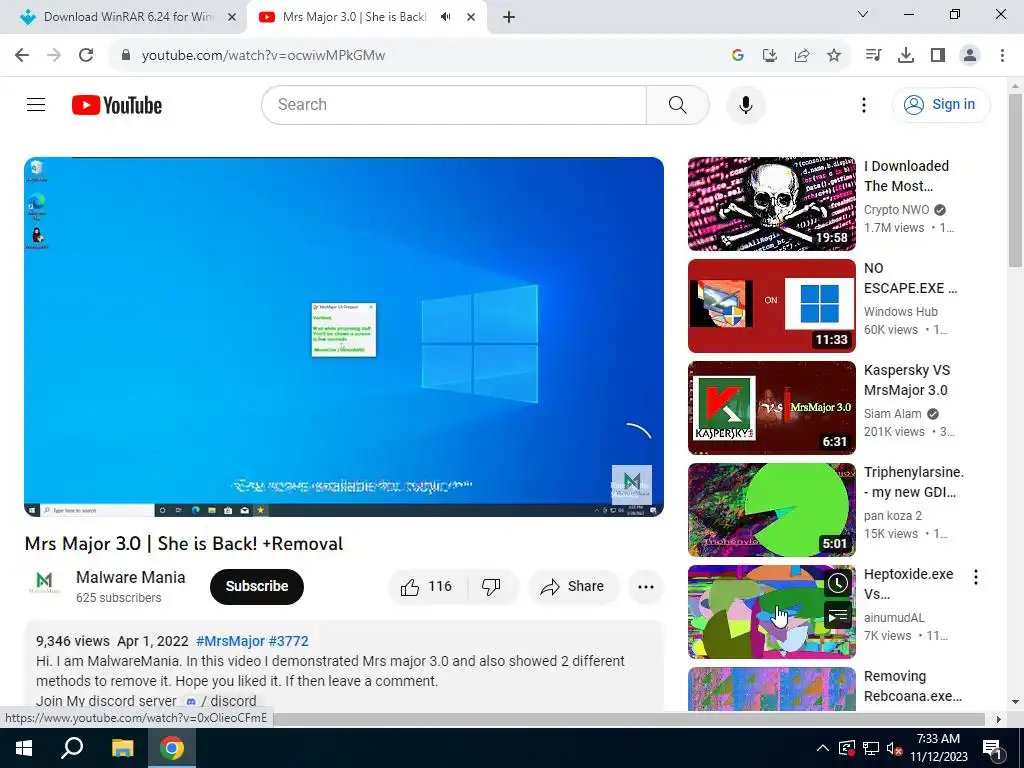Click the Google icon in address bar
This screenshot has width=1024, height=768.
[738, 55]
